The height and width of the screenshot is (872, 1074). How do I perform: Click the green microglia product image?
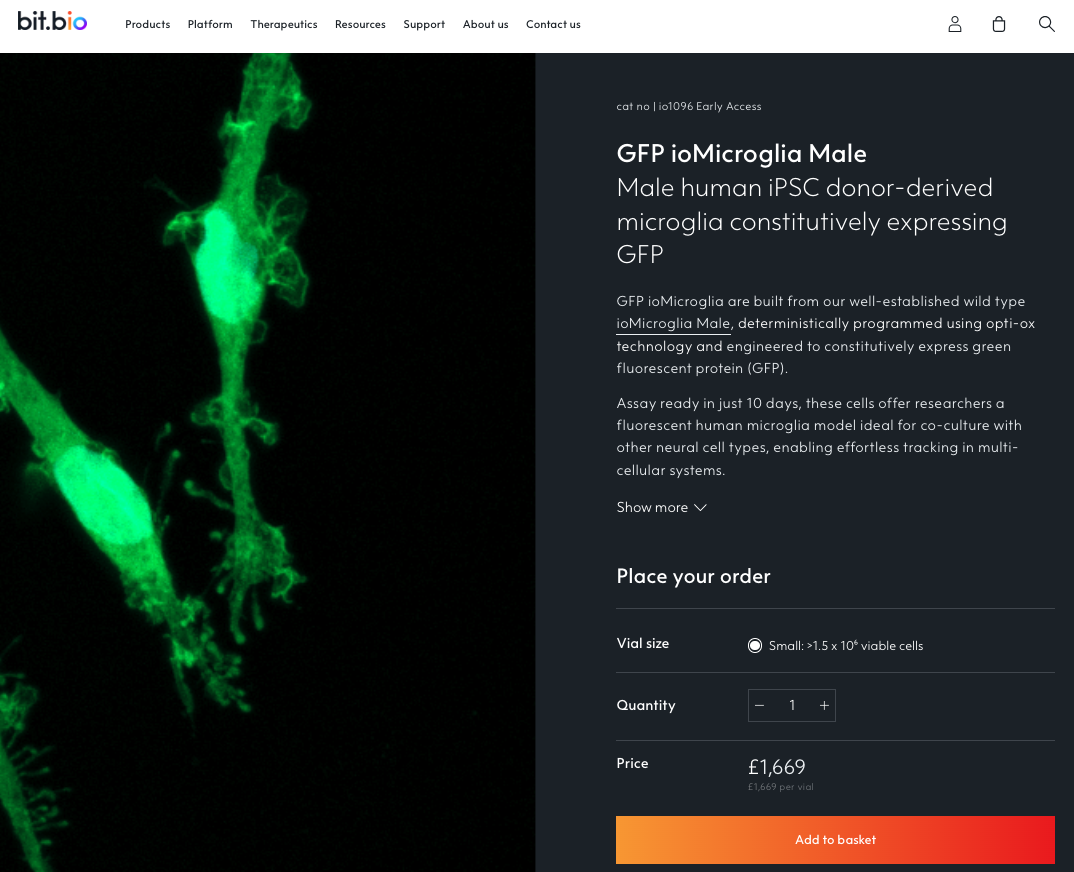click(267, 462)
